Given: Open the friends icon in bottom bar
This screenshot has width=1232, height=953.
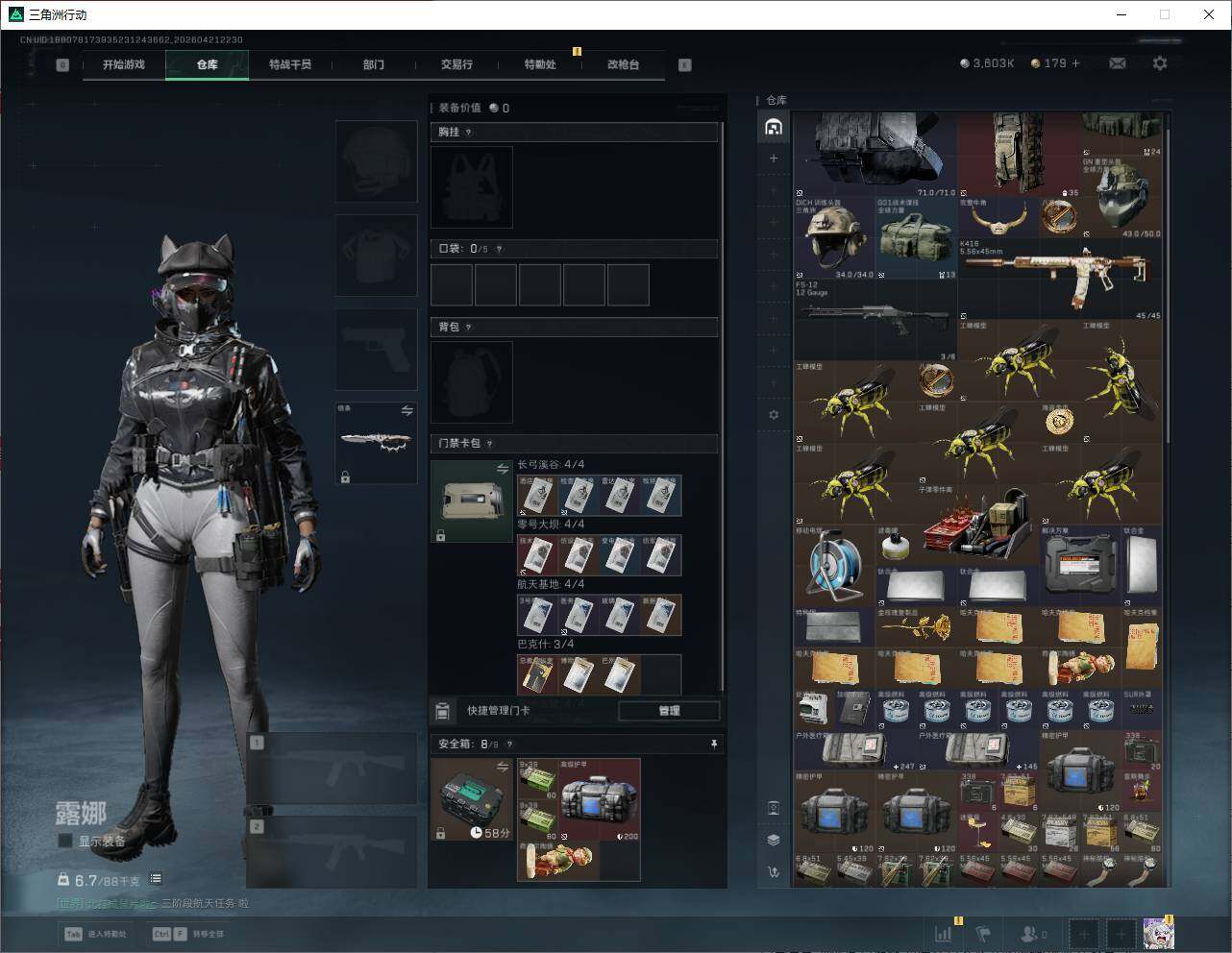Looking at the screenshot, I should 1032,933.
